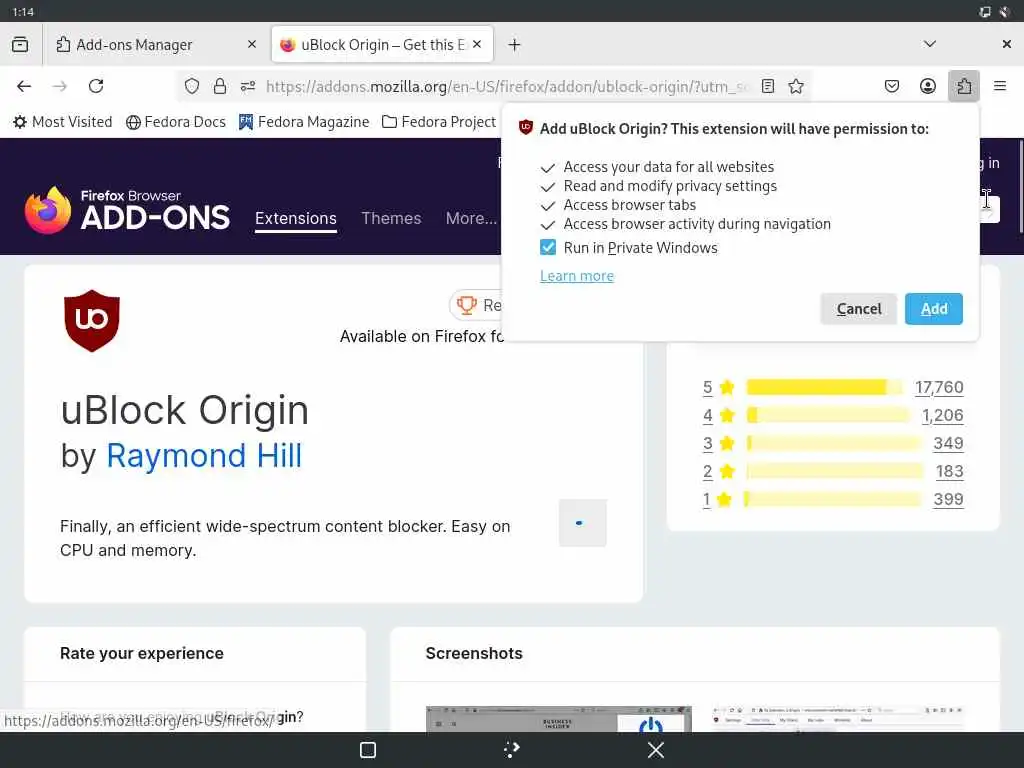Open Pocket save icon
This screenshot has width=1024, height=768.
pyautogui.click(x=891, y=86)
